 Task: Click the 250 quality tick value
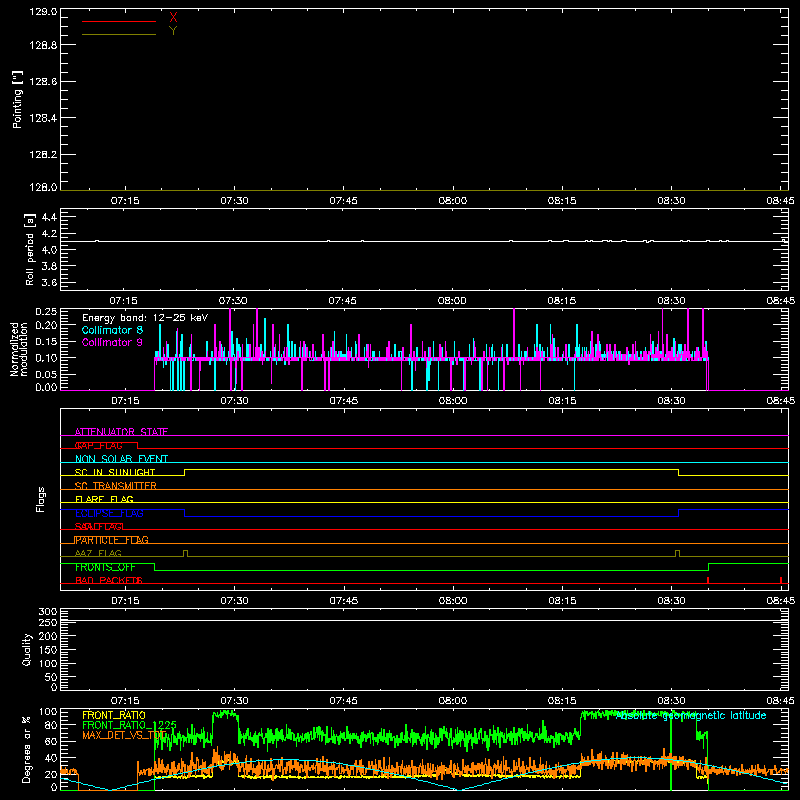(x=48, y=623)
